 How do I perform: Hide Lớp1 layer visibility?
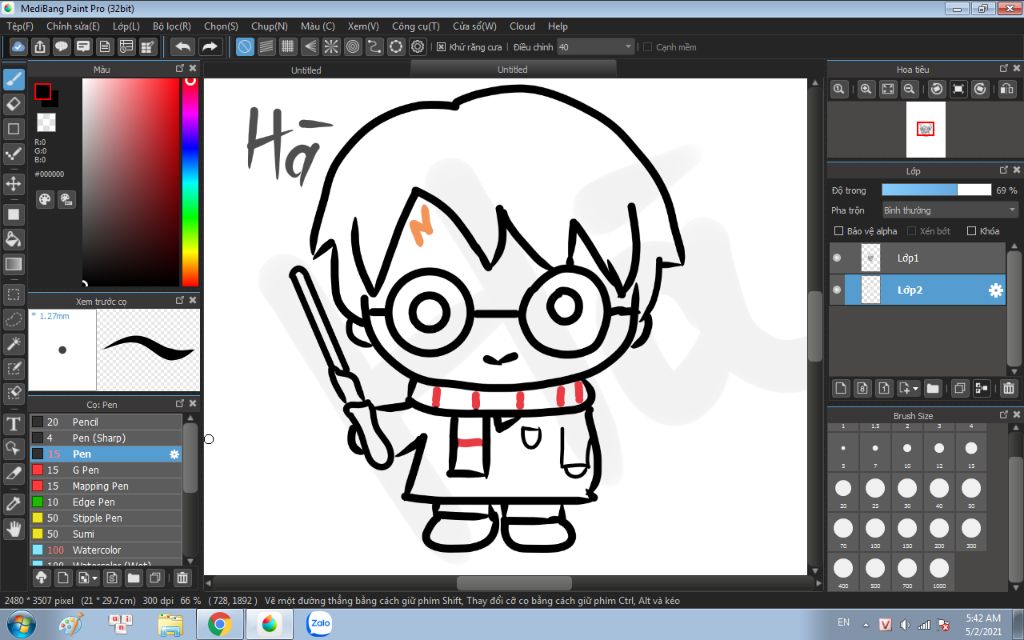[x=837, y=258]
